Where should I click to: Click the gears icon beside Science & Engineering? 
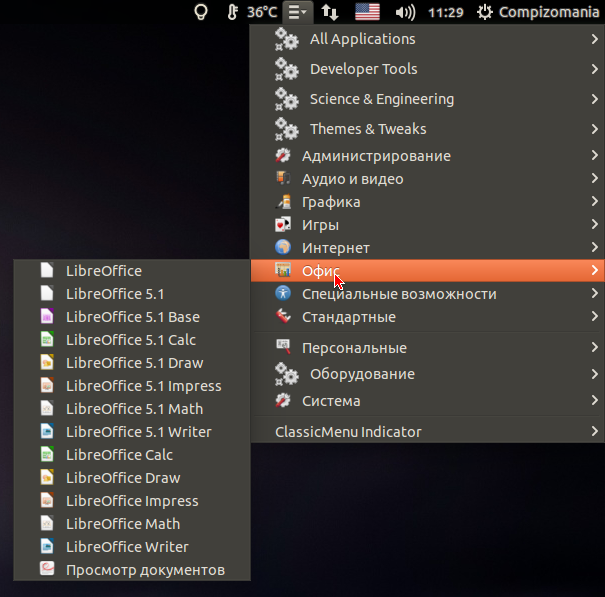pos(286,99)
